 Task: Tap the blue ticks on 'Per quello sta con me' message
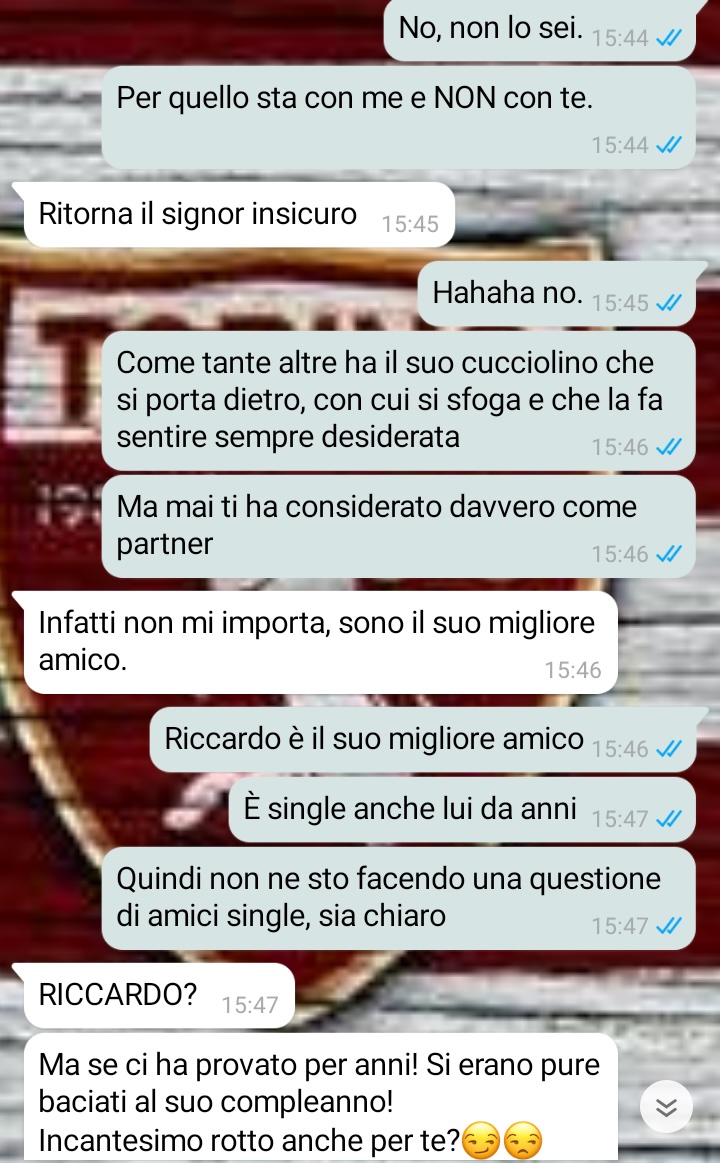click(669, 145)
